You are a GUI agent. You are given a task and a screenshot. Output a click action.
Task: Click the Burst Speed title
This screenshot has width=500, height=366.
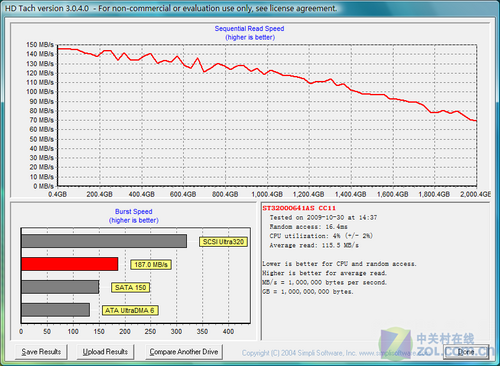(134, 212)
